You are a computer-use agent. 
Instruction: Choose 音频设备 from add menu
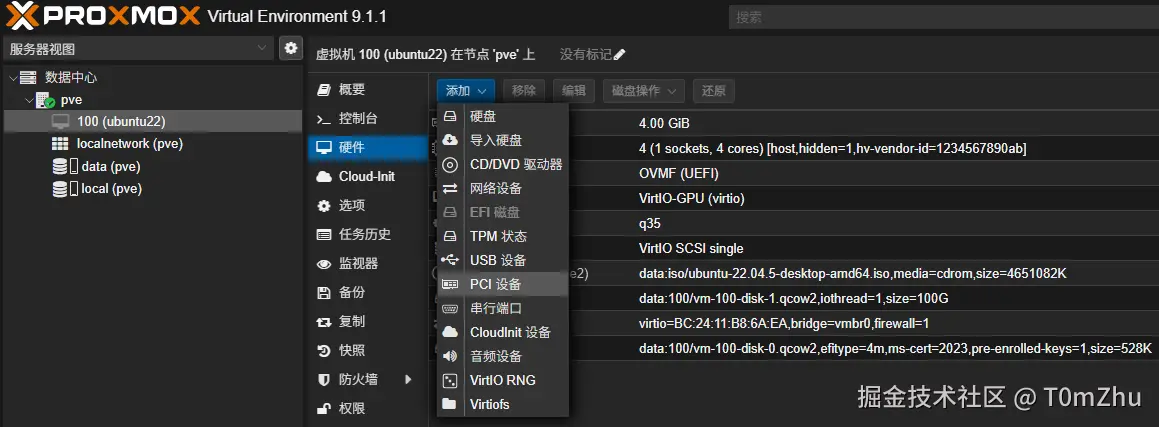point(503,356)
